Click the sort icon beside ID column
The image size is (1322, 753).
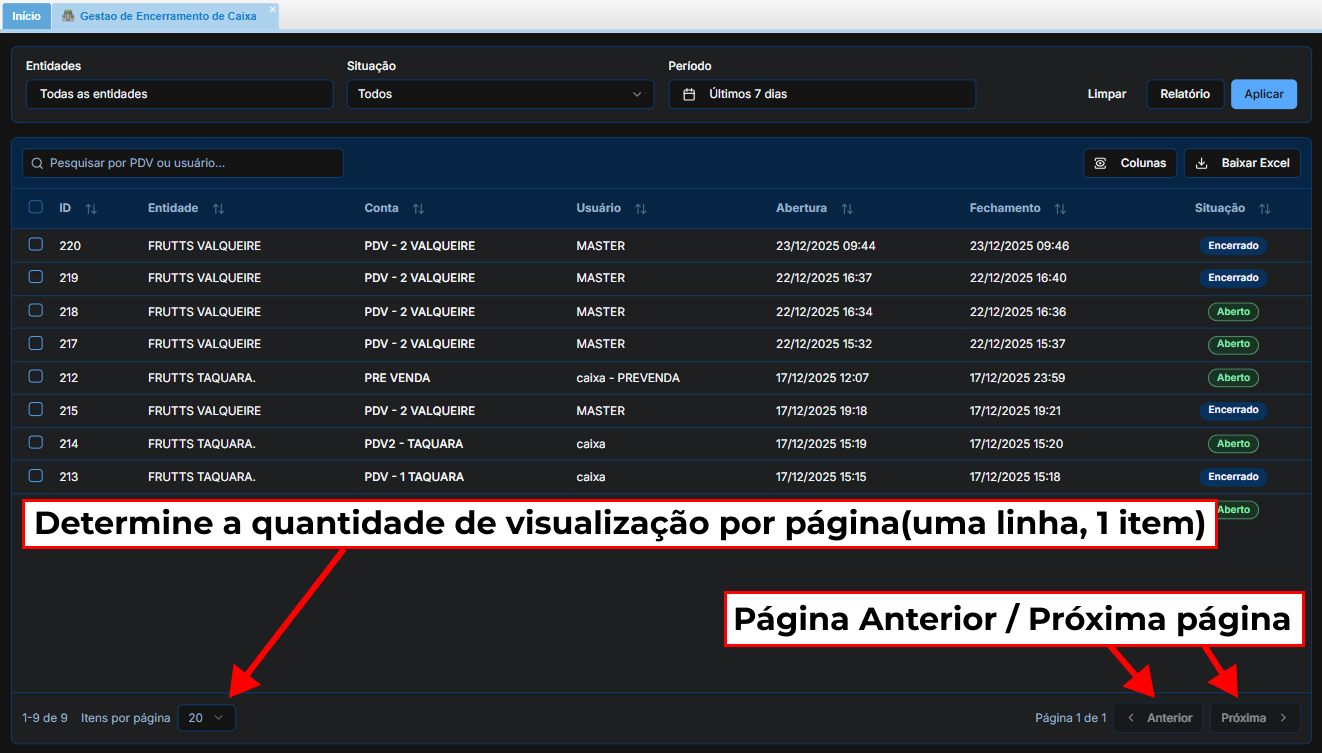[x=91, y=209]
